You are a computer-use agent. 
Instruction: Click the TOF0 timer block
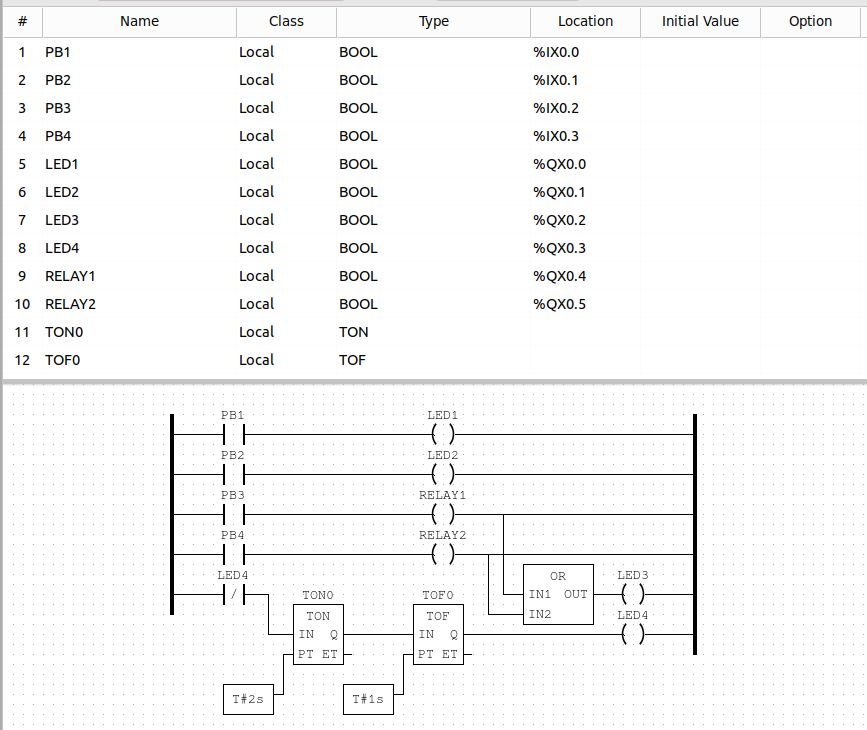pyautogui.click(x=438, y=634)
